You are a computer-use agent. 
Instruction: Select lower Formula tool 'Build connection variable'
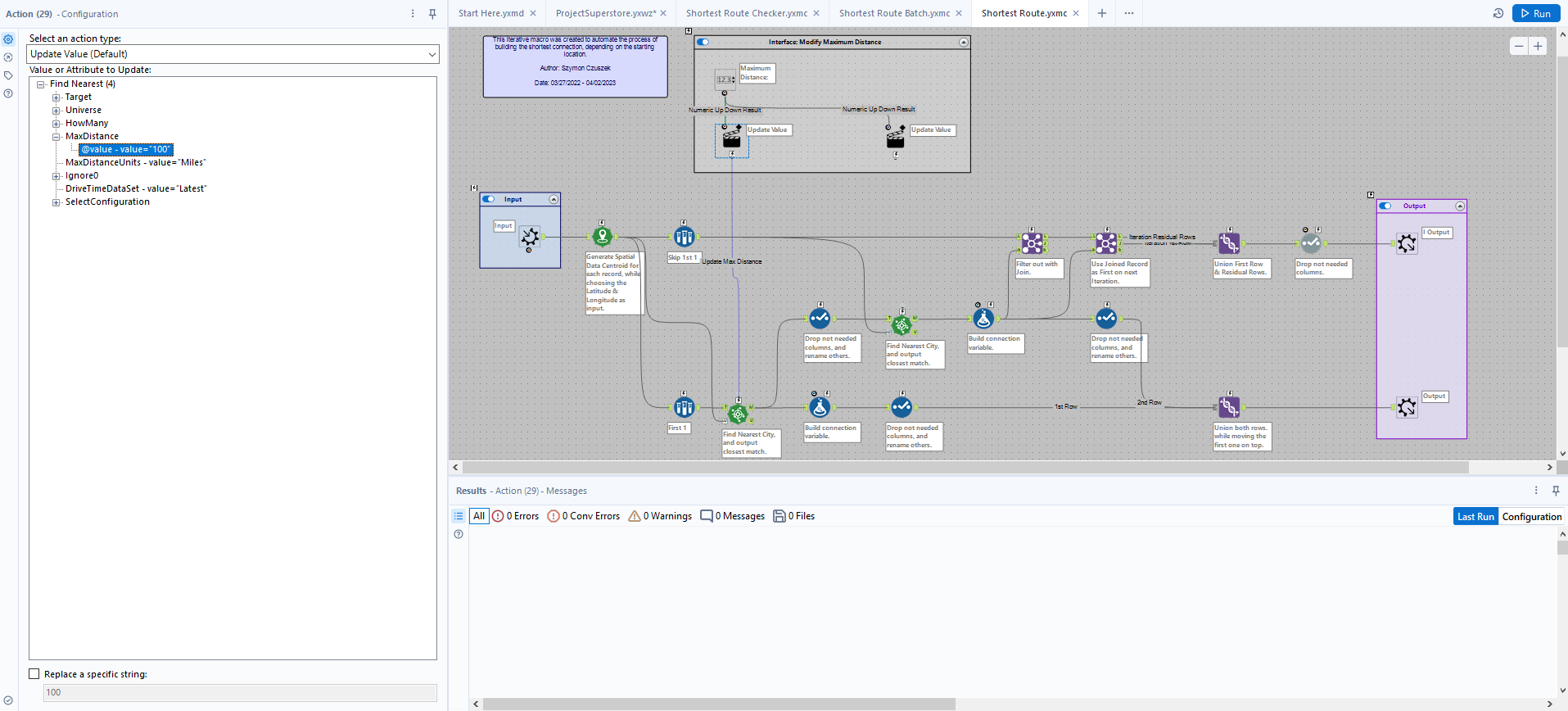(x=820, y=407)
